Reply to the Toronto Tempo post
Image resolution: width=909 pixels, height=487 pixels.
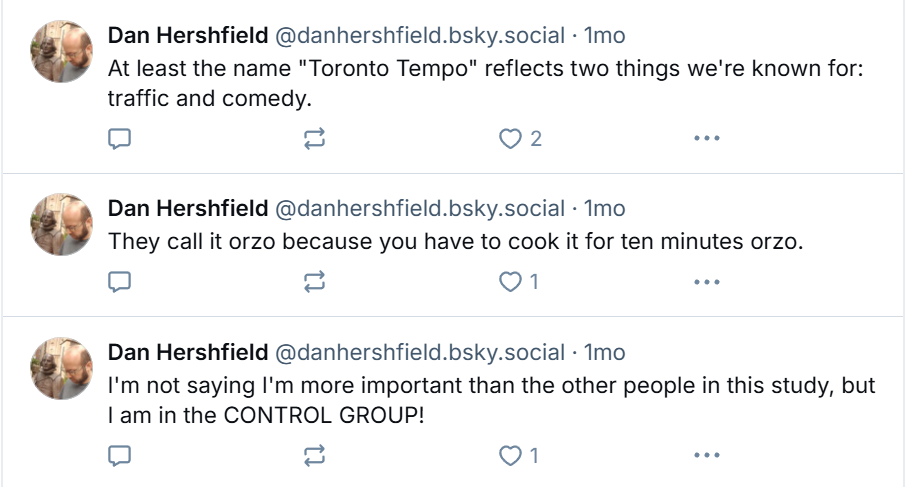point(119,139)
